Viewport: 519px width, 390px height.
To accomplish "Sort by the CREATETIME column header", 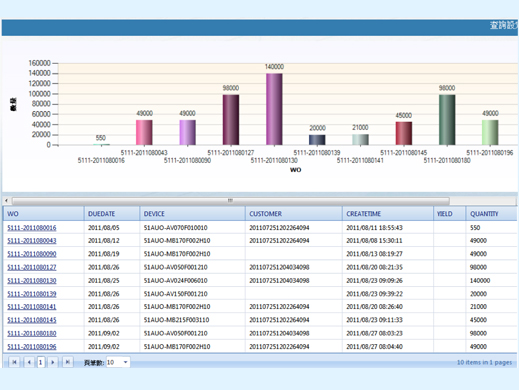I will (388, 214).
